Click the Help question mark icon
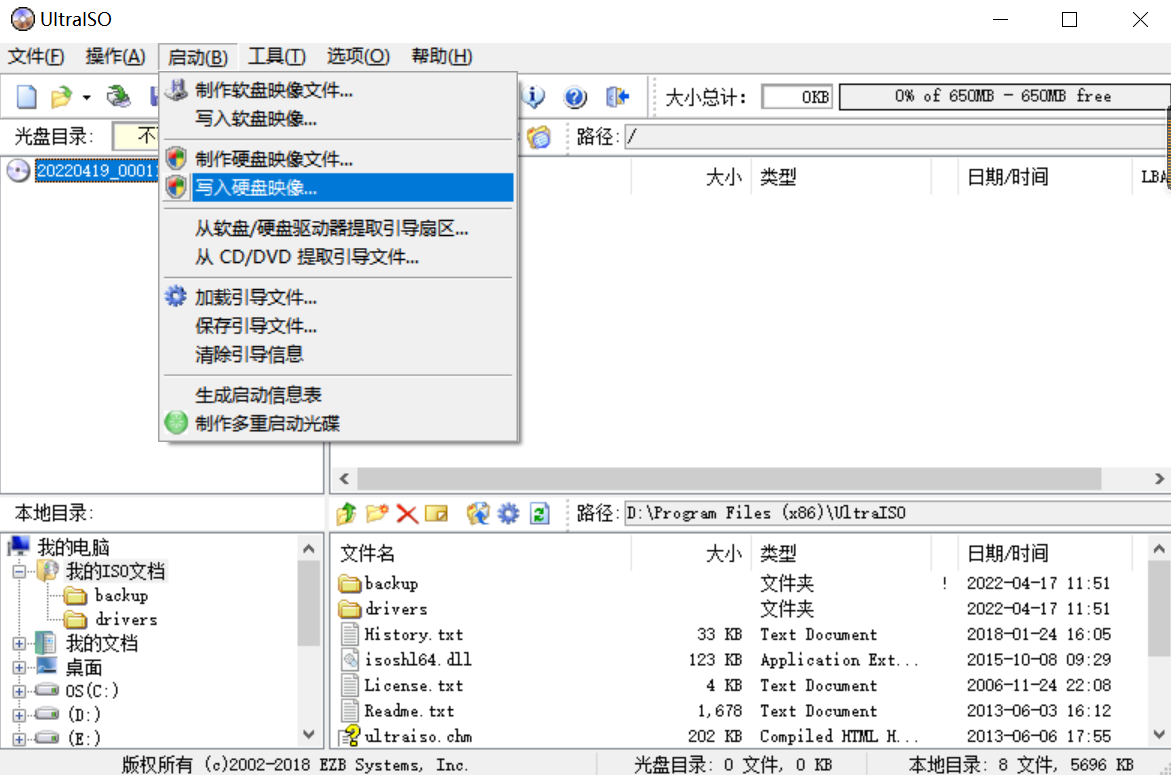Viewport: 1171px width, 775px height. 575,96
